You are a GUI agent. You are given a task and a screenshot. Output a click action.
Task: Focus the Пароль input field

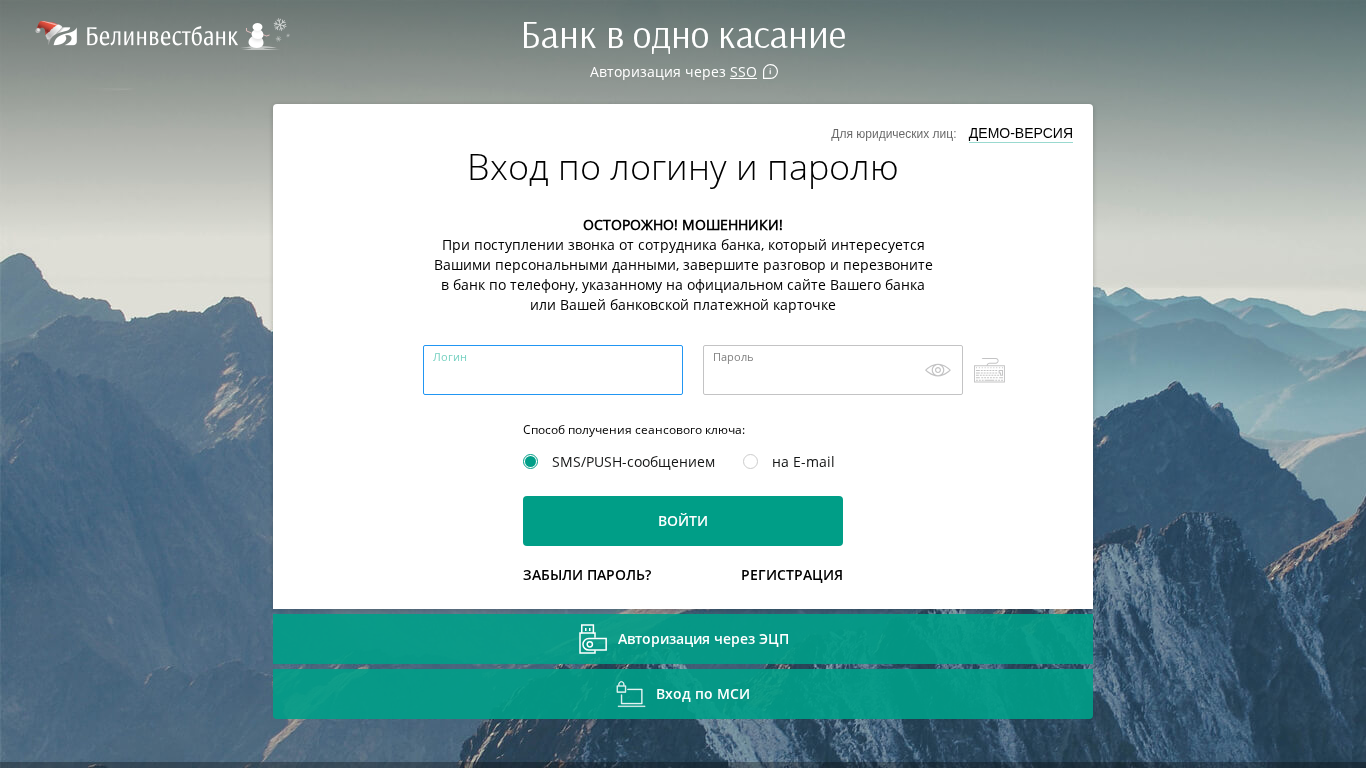[833, 370]
